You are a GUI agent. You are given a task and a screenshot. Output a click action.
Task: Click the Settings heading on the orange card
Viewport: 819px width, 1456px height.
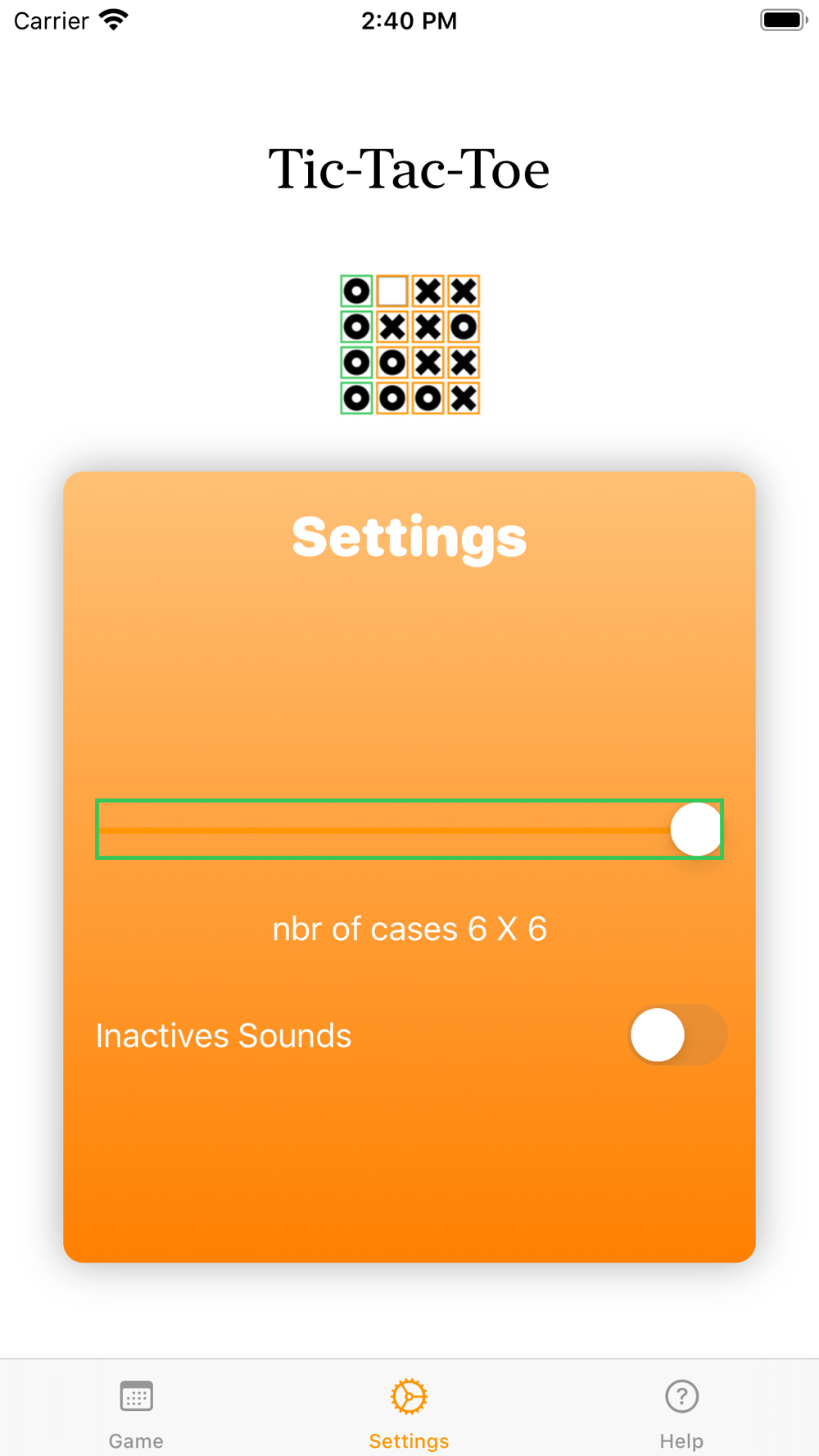(409, 537)
